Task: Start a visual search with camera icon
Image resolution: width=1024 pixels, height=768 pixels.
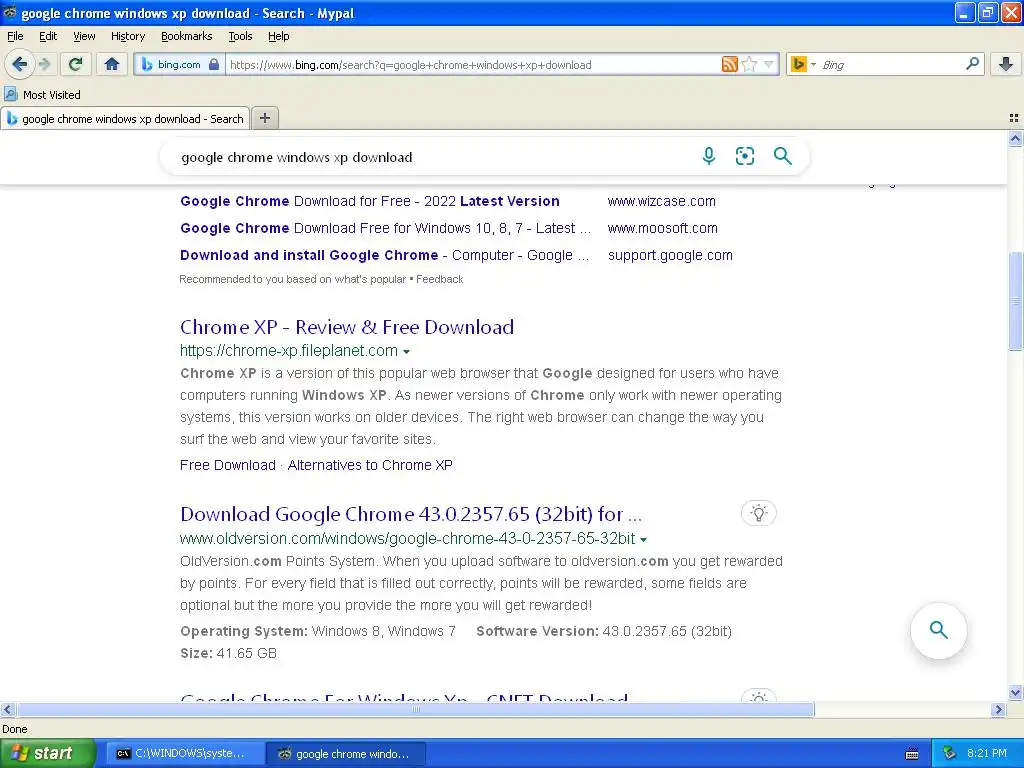Action: pos(744,156)
